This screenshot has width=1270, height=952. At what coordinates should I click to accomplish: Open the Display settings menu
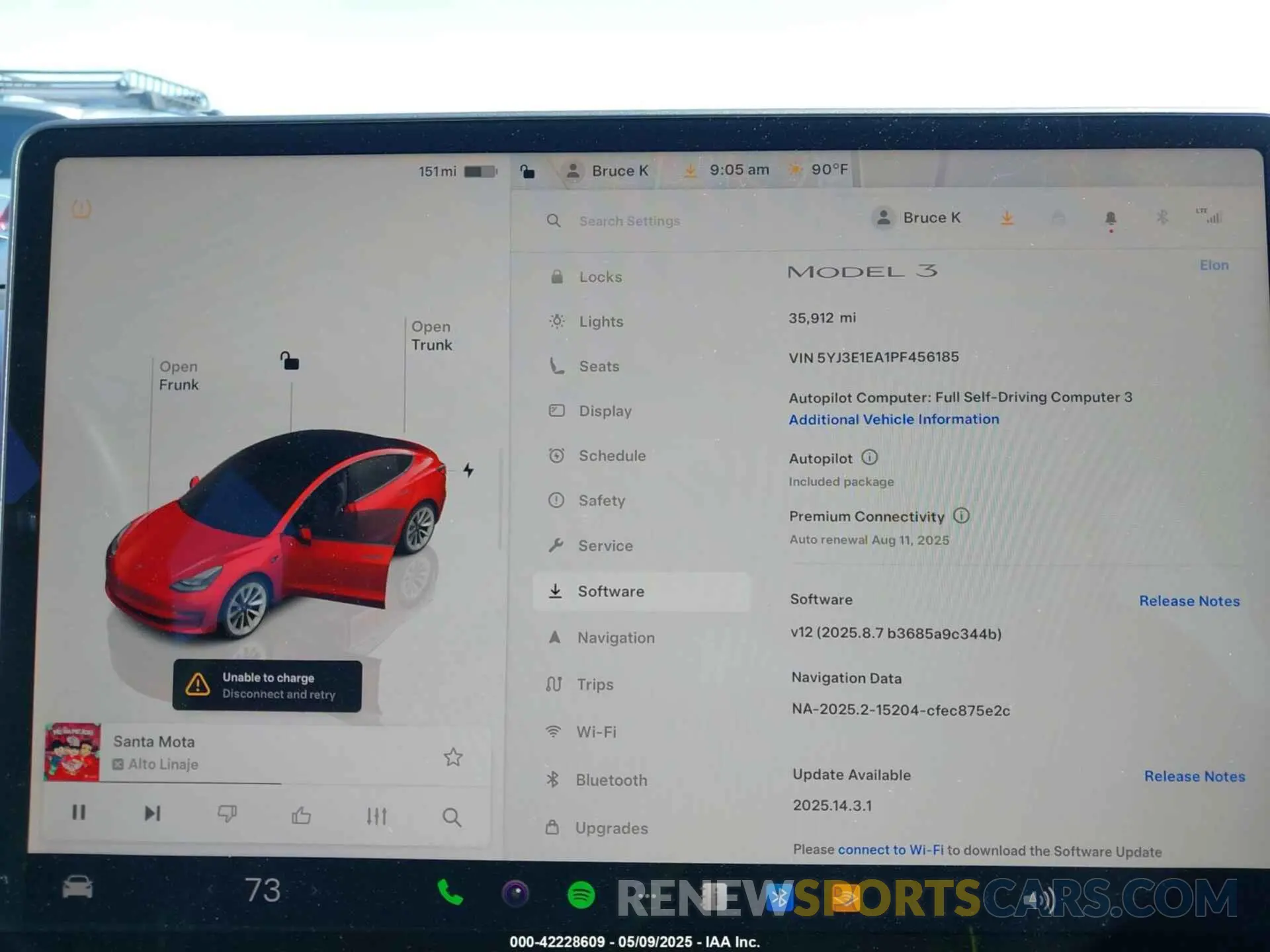(605, 411)
